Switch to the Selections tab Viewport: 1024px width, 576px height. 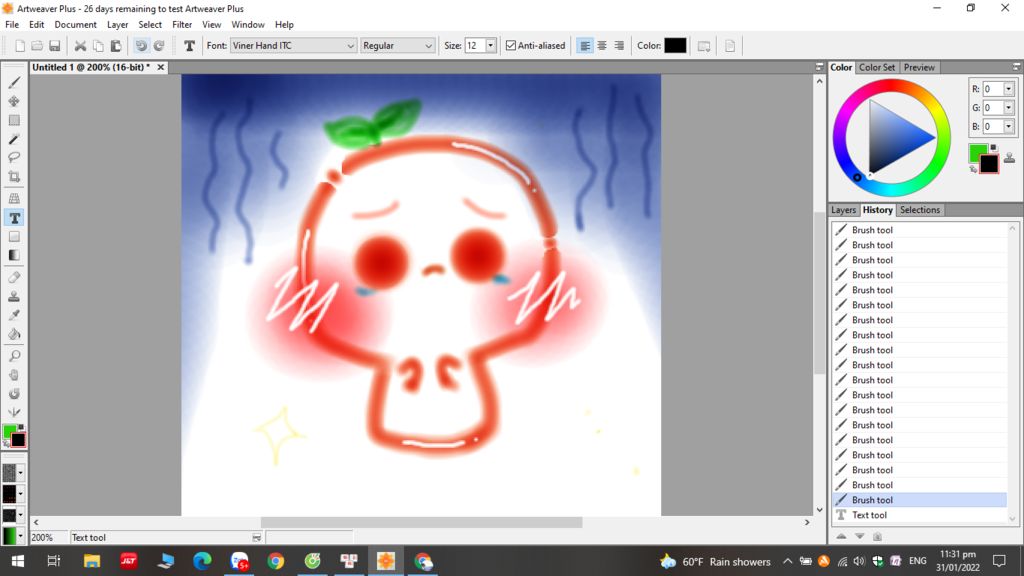coord(920,210)
